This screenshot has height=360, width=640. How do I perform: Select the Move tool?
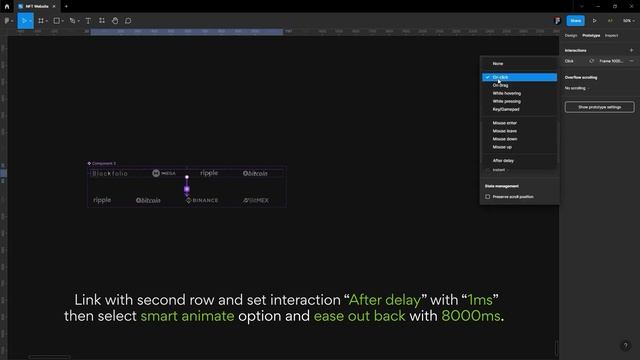coord(23,21)
